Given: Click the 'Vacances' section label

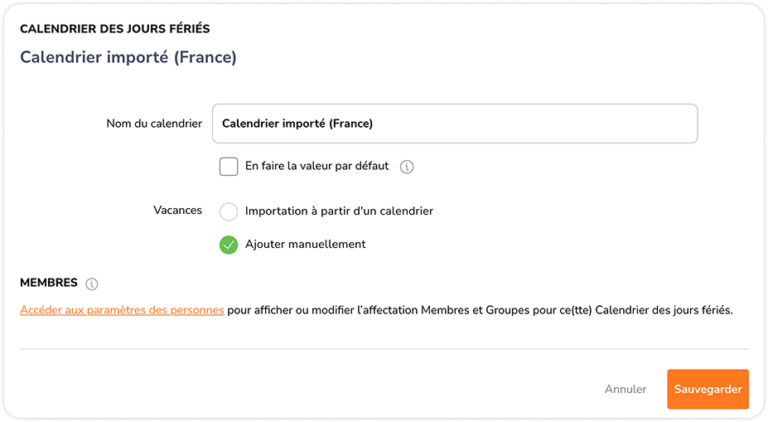Looking at the screenshot, I should click(x=177, y=211).
